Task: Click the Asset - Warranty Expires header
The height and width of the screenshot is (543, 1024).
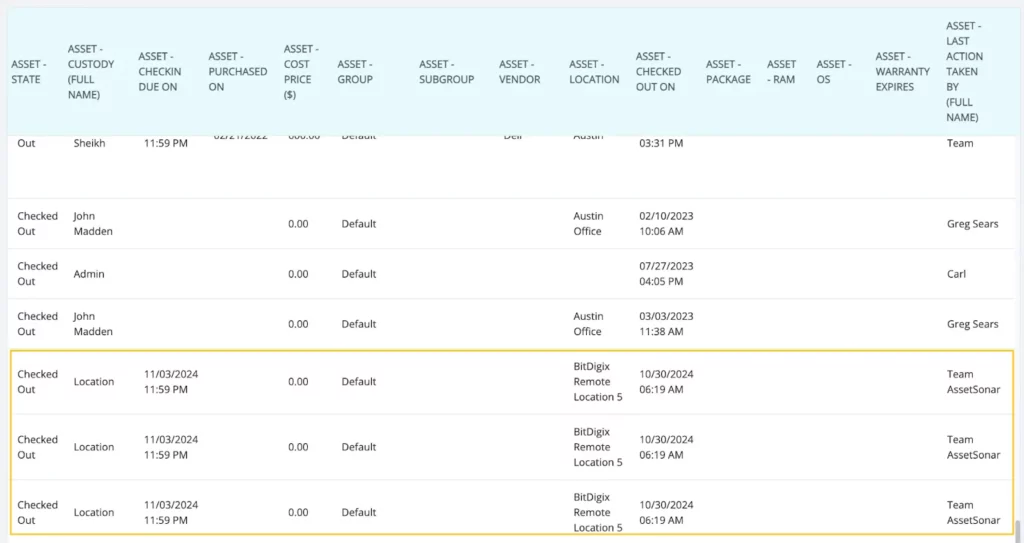Action: (902, 72)
